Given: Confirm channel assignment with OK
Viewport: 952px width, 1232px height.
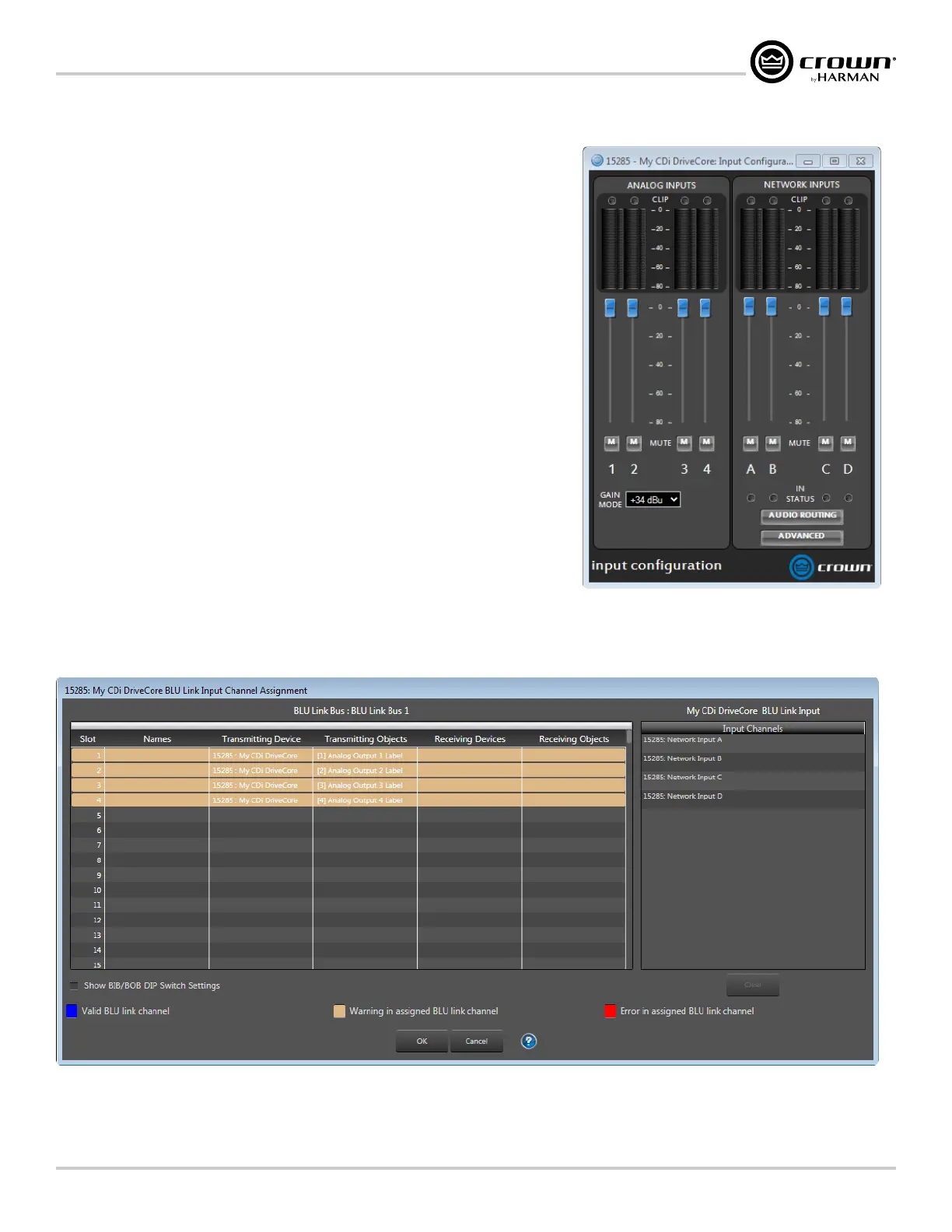Looking at the screenshot, I should (x=422, y=1041).
